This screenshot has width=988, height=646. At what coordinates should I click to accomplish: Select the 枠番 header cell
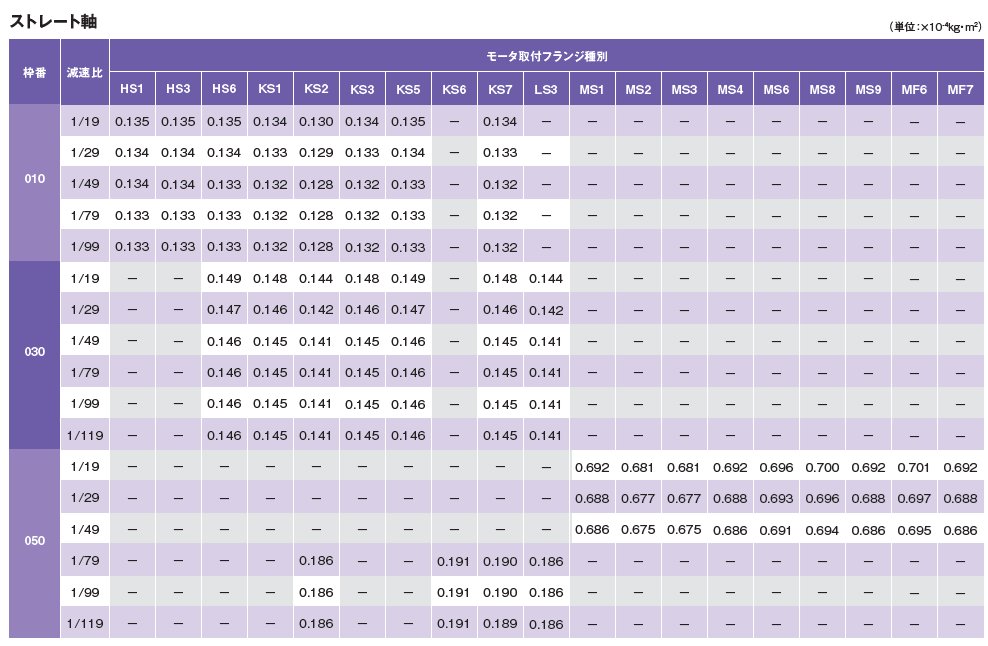click(33, 73)
